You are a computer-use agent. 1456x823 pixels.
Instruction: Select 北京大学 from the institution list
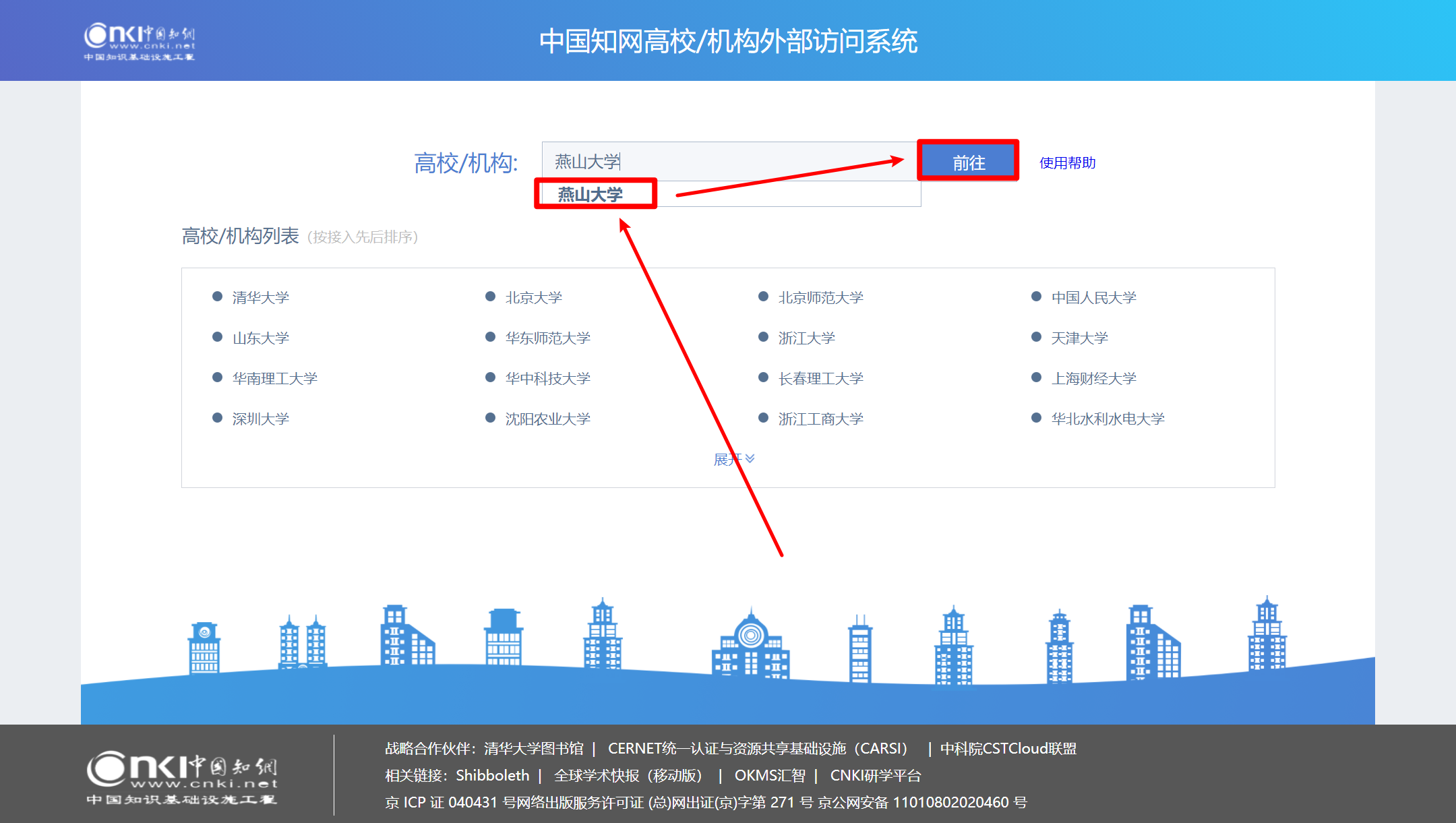(x=534, y=297)
